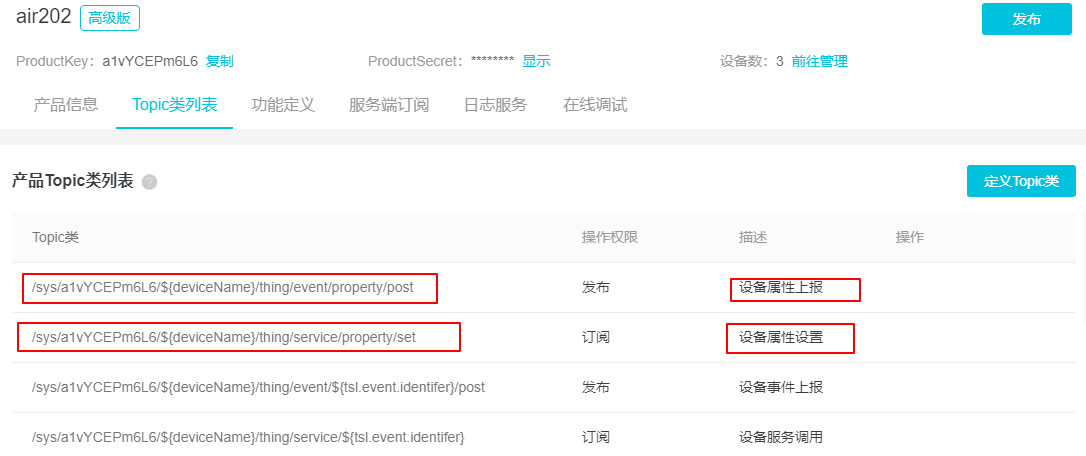
Task: Go to the 服务端订阅 tab
Action: 389,105
